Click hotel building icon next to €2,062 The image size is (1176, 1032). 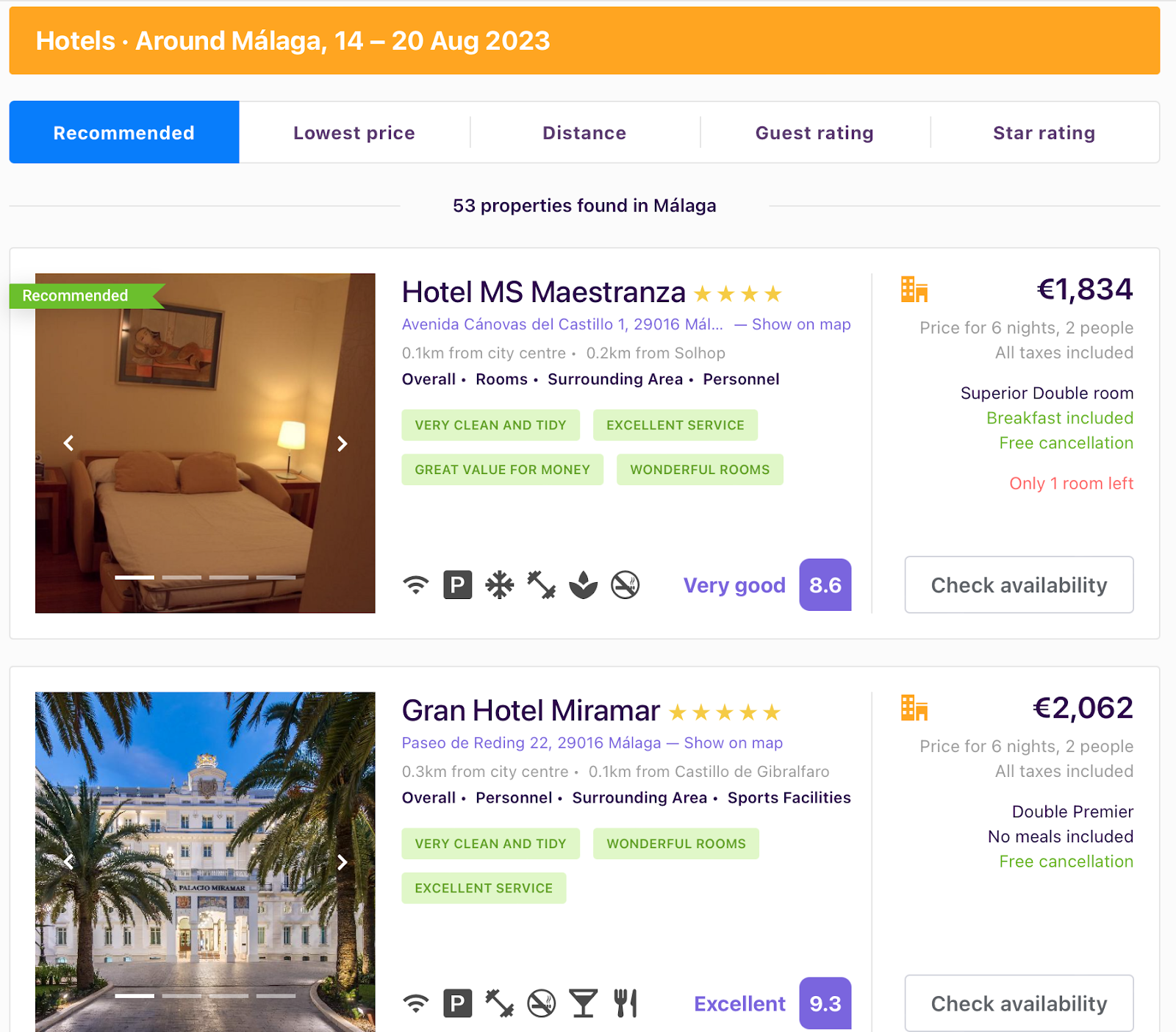(914, 708)
